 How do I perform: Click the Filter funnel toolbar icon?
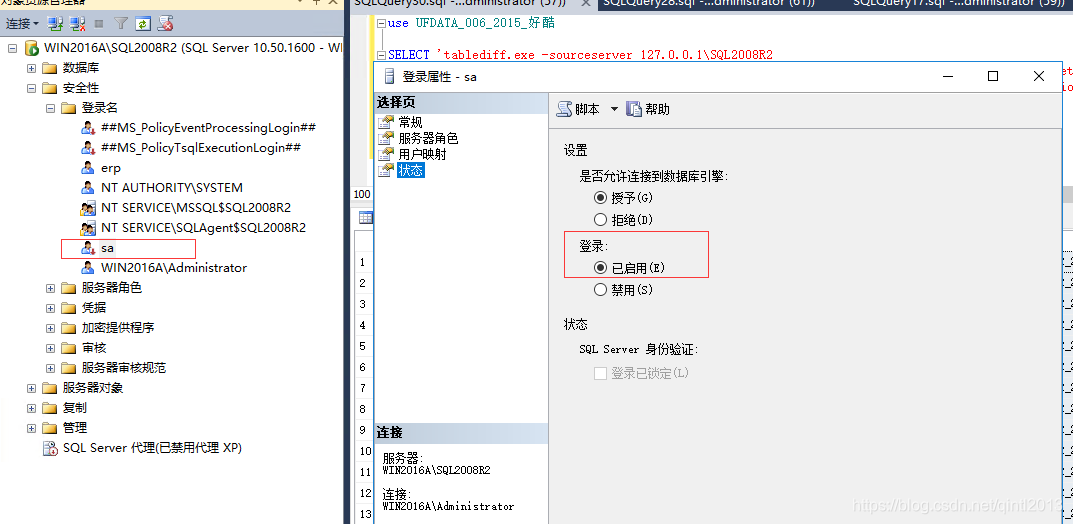tap(120, 24)
